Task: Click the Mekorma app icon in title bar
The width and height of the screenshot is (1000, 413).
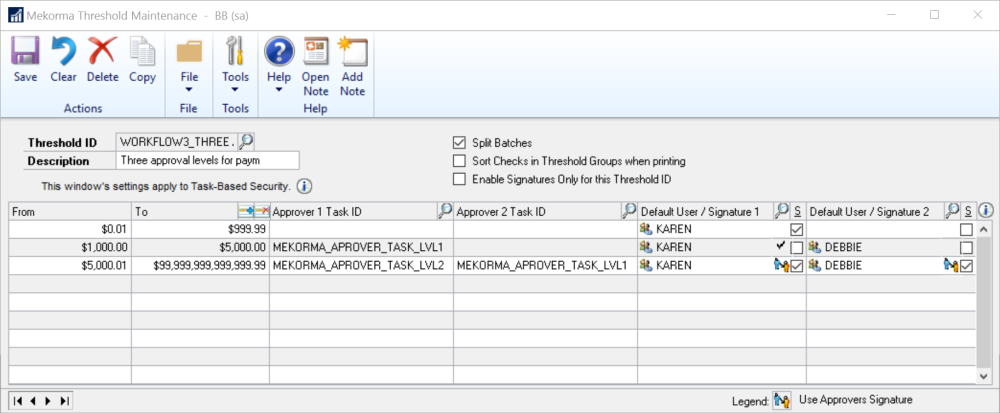Action: click(15, 15)
